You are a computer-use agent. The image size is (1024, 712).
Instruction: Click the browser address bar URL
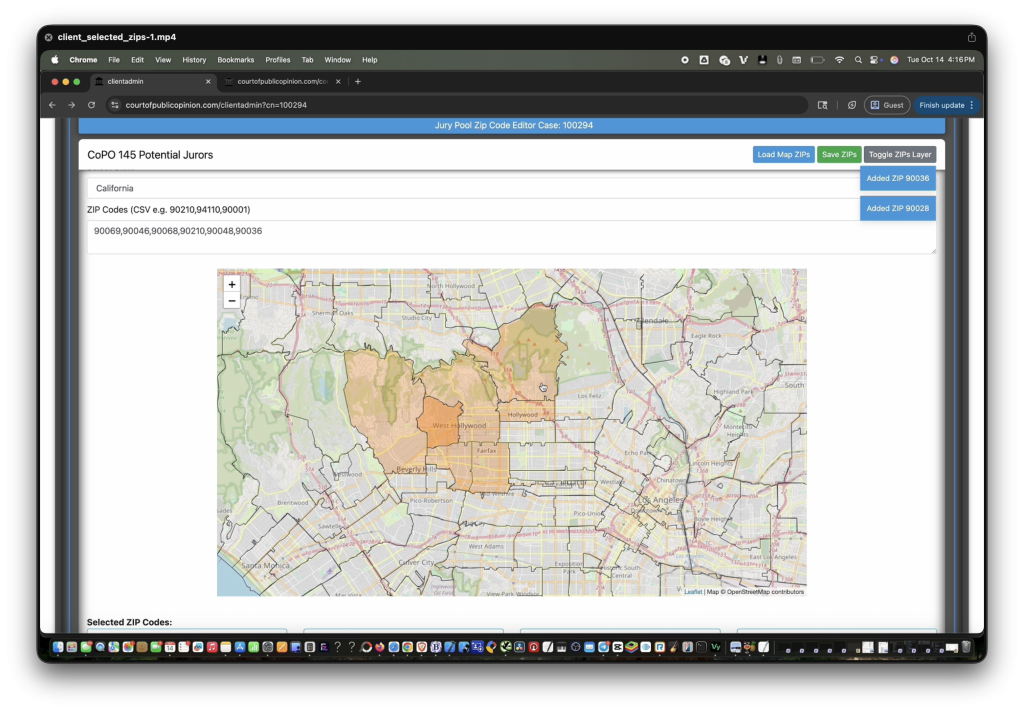click(x=216, y=105)
